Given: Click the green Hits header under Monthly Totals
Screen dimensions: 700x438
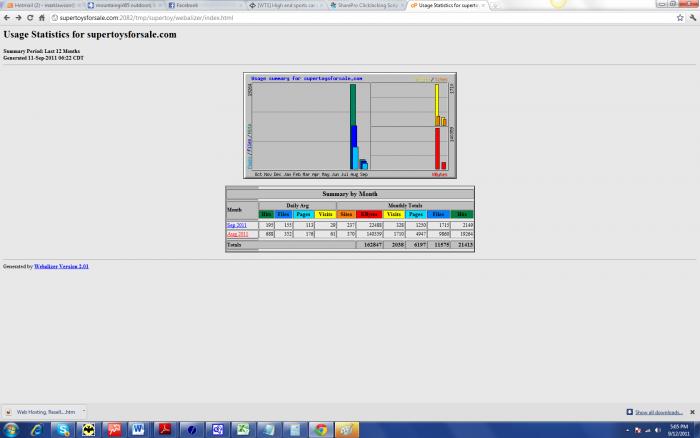Looking at the screenshot, I should [462, 215].
